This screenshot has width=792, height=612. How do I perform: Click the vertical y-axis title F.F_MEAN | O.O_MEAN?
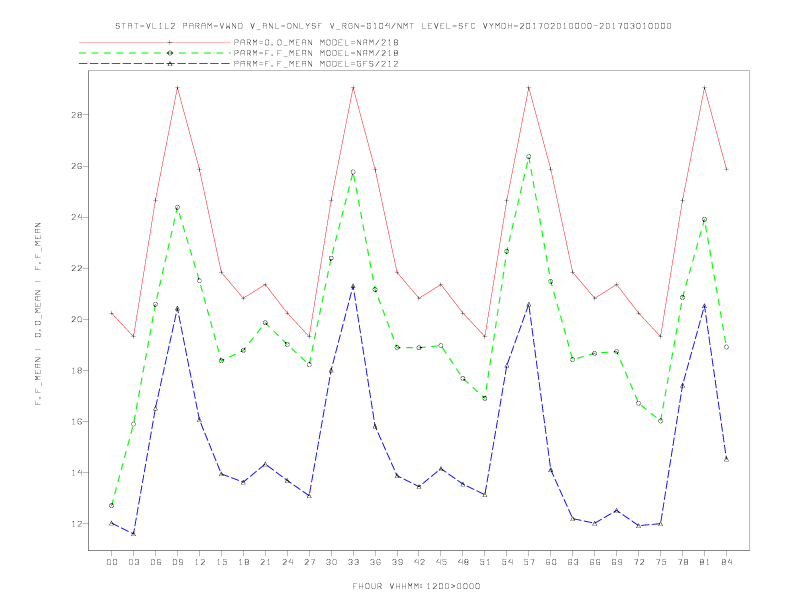click(38, 314)
